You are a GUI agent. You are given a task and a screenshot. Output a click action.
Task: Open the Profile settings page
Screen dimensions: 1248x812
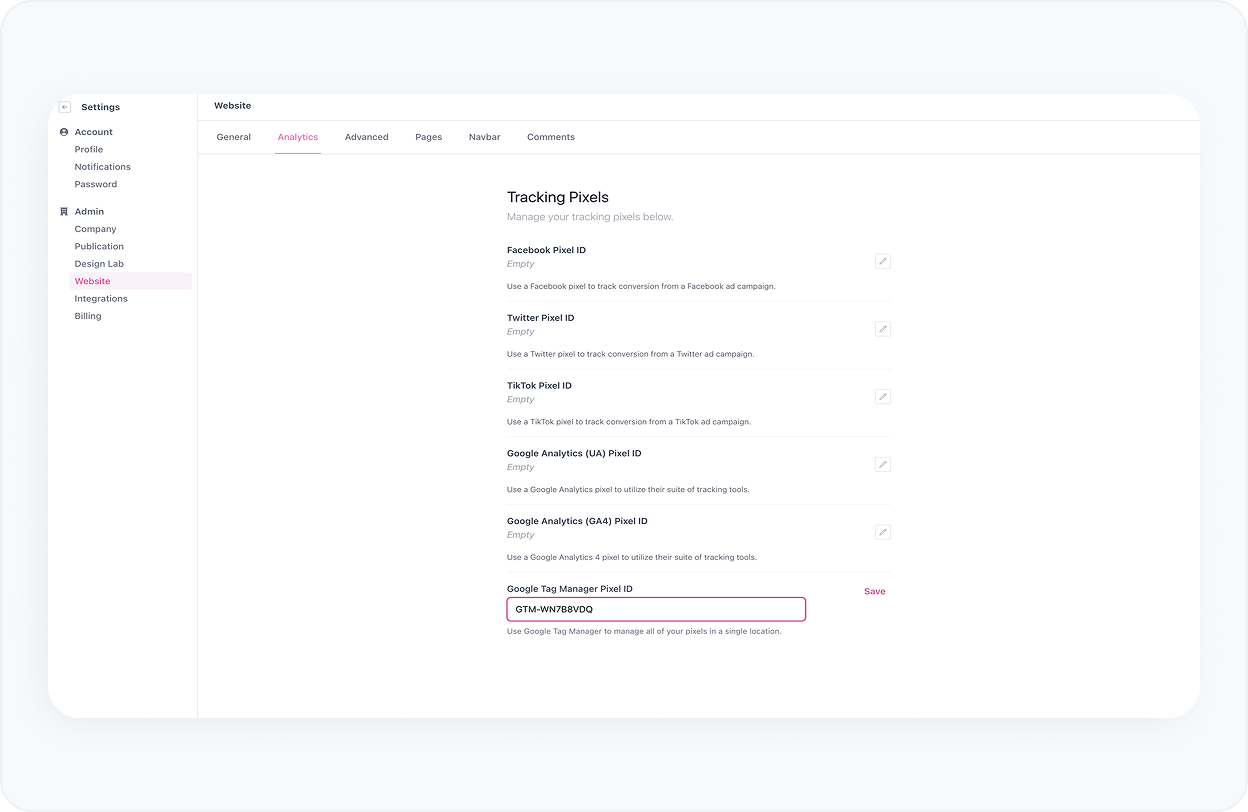coord(88,149)
